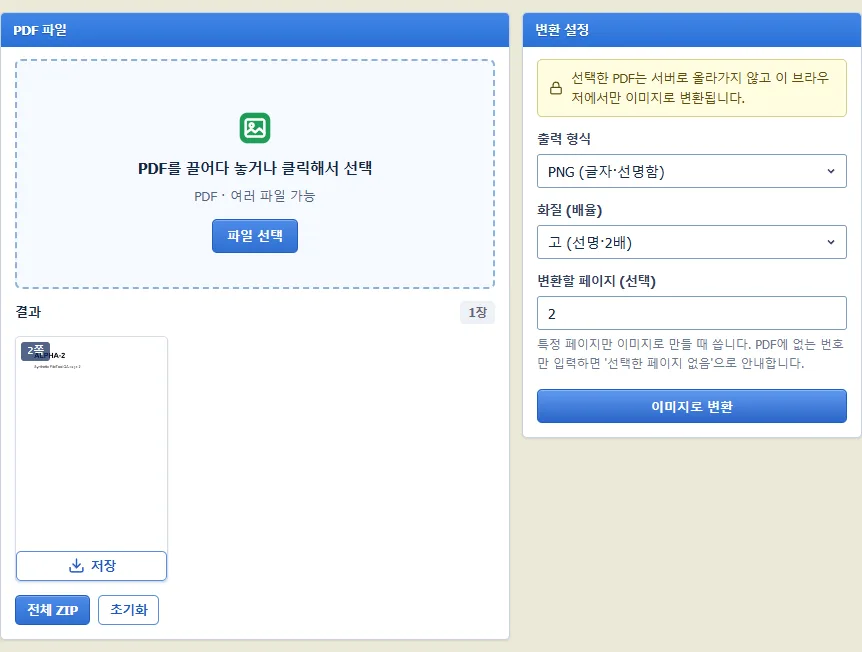Open the 출력 형식 PNG dropdown
This screenshot has height=652, width=862.
691,172
